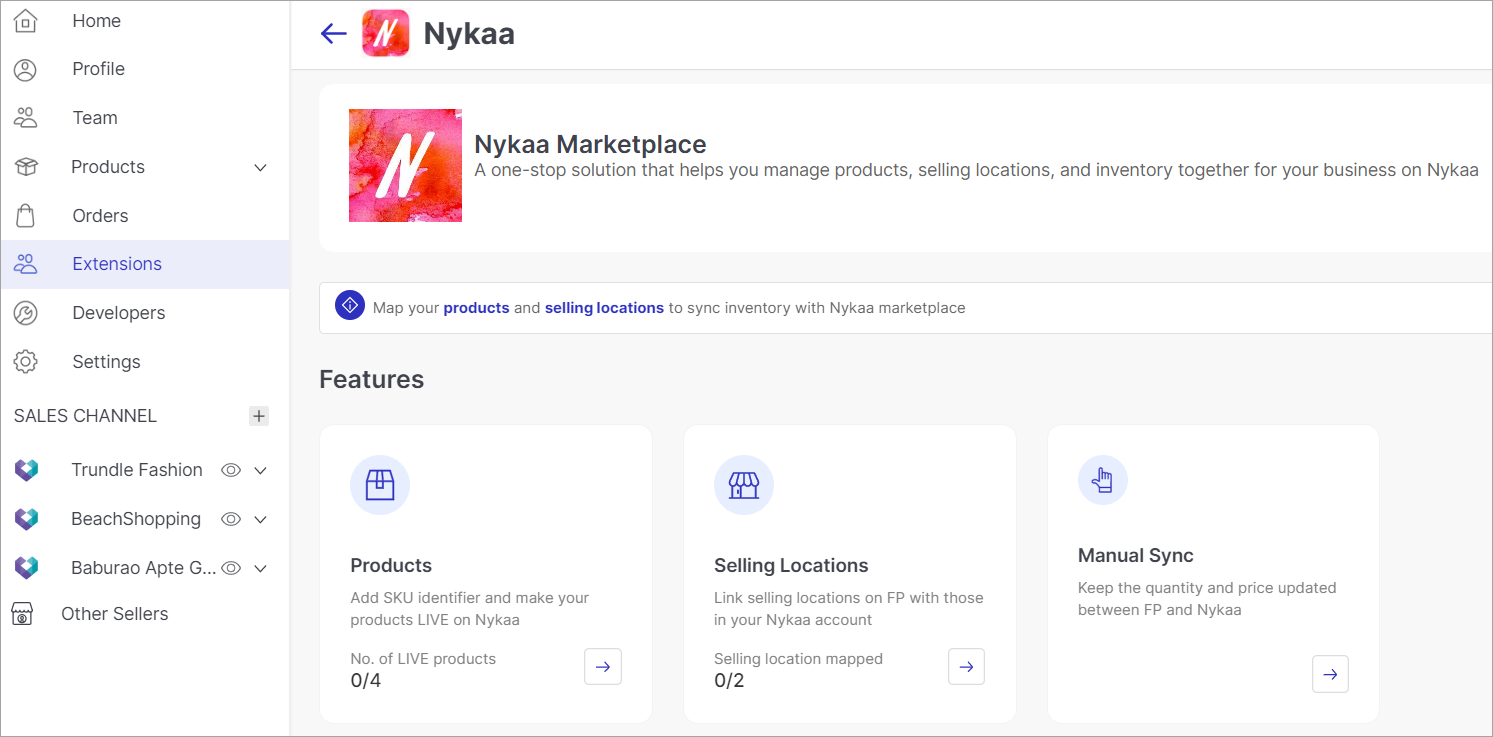Open Home from the sidebar
1493x737 pixels.
pyautogui.click(x=96, y=20)
